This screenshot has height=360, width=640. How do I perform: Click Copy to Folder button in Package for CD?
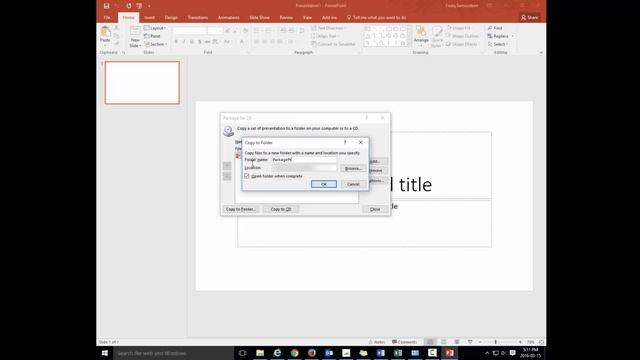241,209
